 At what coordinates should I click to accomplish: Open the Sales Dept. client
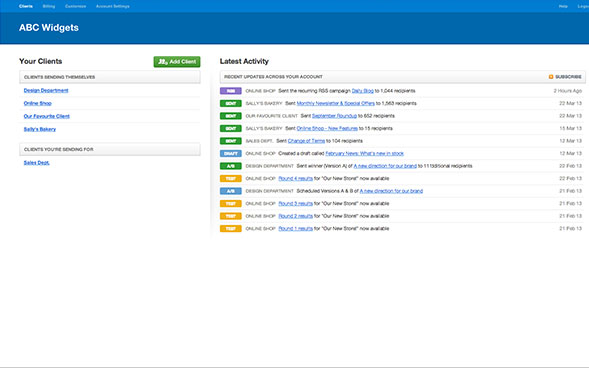pyautogui.click(x=36, y=163)
